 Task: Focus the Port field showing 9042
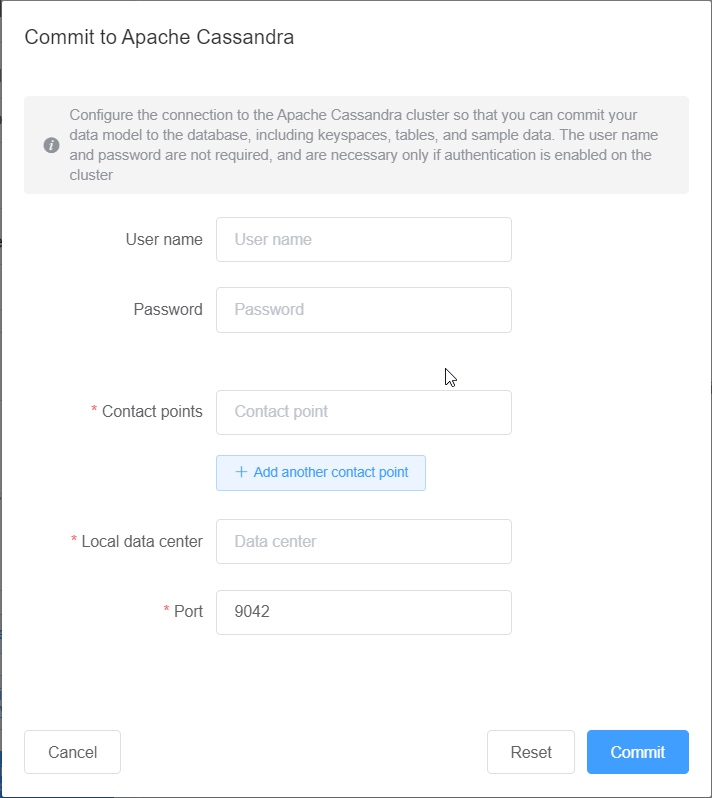(363, 612)
